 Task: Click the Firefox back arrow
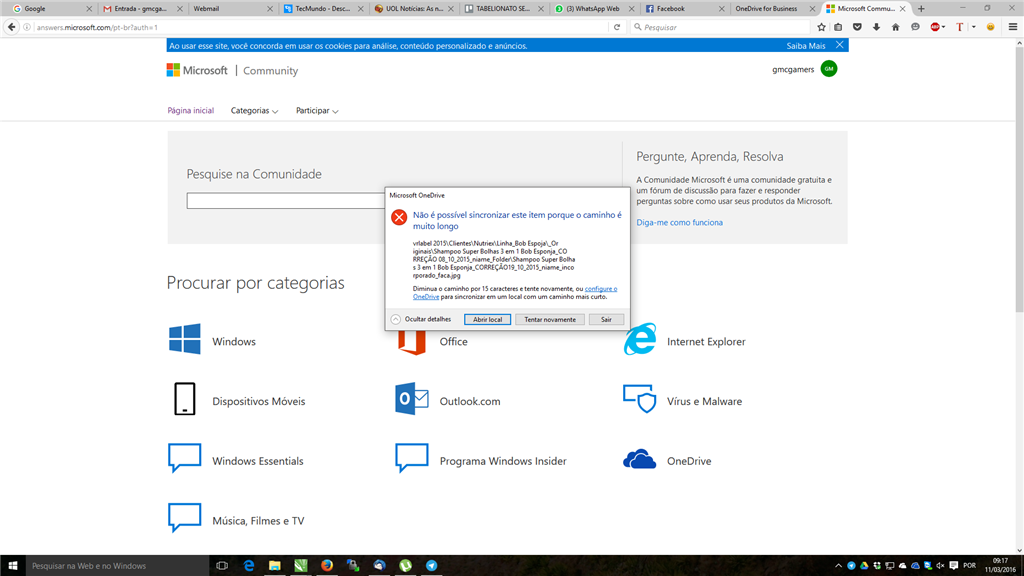11,27
